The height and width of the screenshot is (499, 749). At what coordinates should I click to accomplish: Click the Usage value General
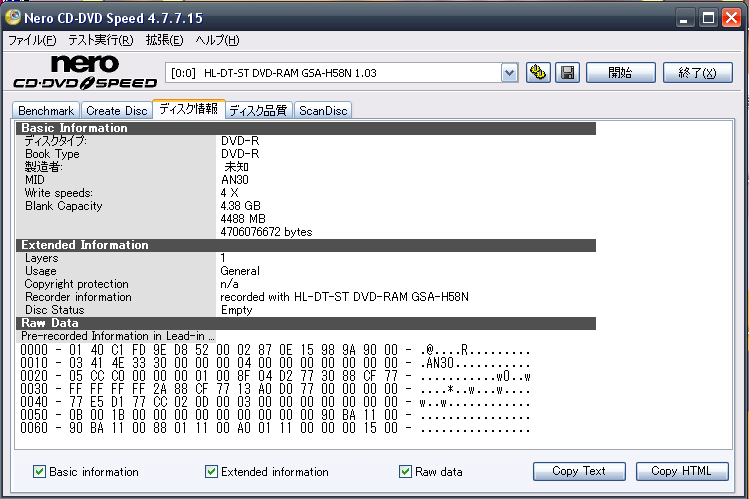[240, 271]
